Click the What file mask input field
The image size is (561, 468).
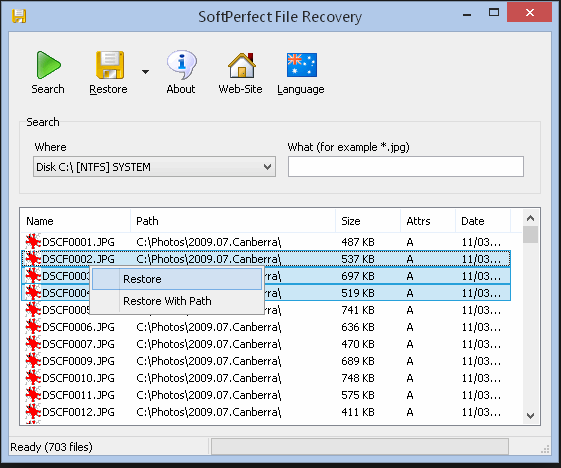click(406, 166)
